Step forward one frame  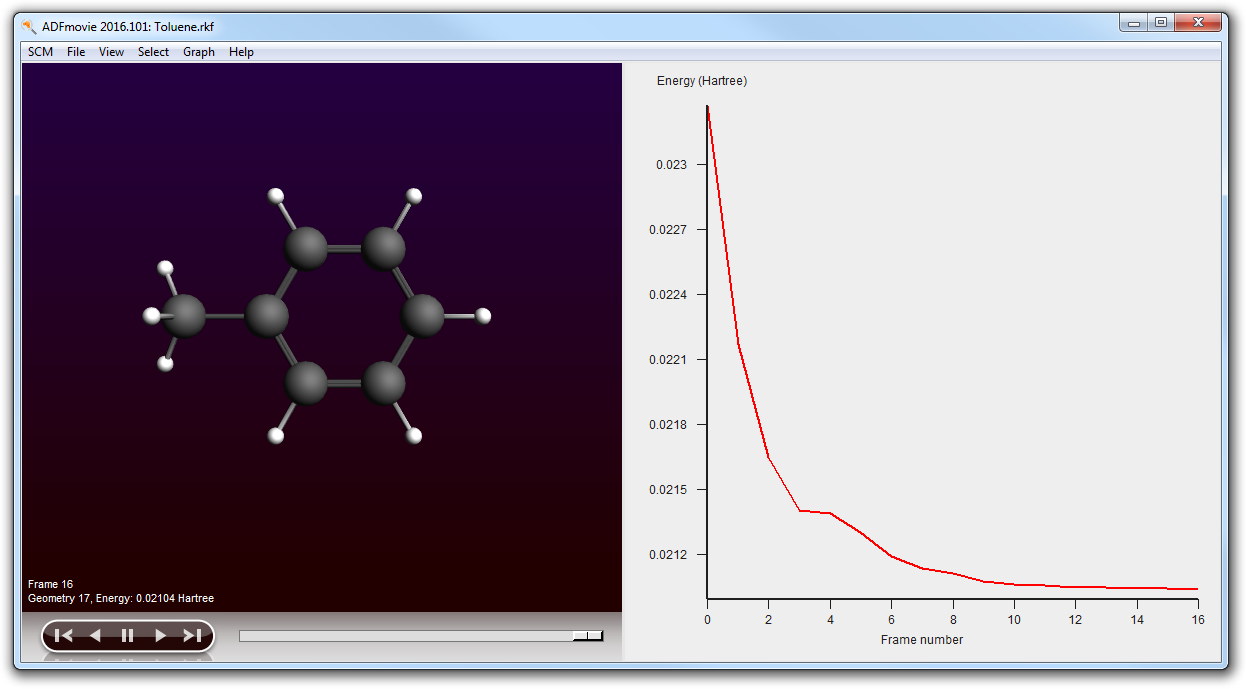(160, 635)
